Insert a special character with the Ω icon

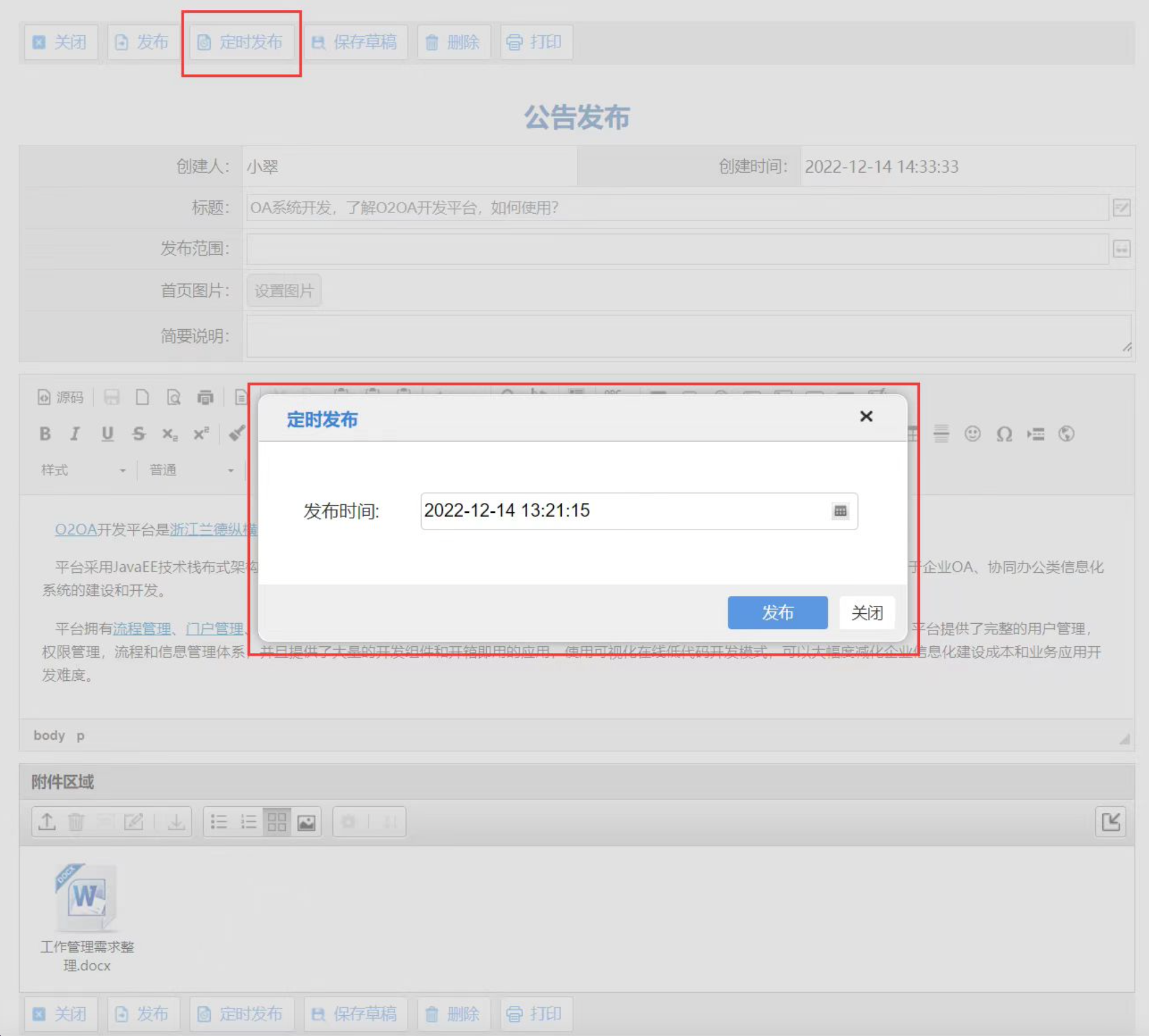point(1005,434)
